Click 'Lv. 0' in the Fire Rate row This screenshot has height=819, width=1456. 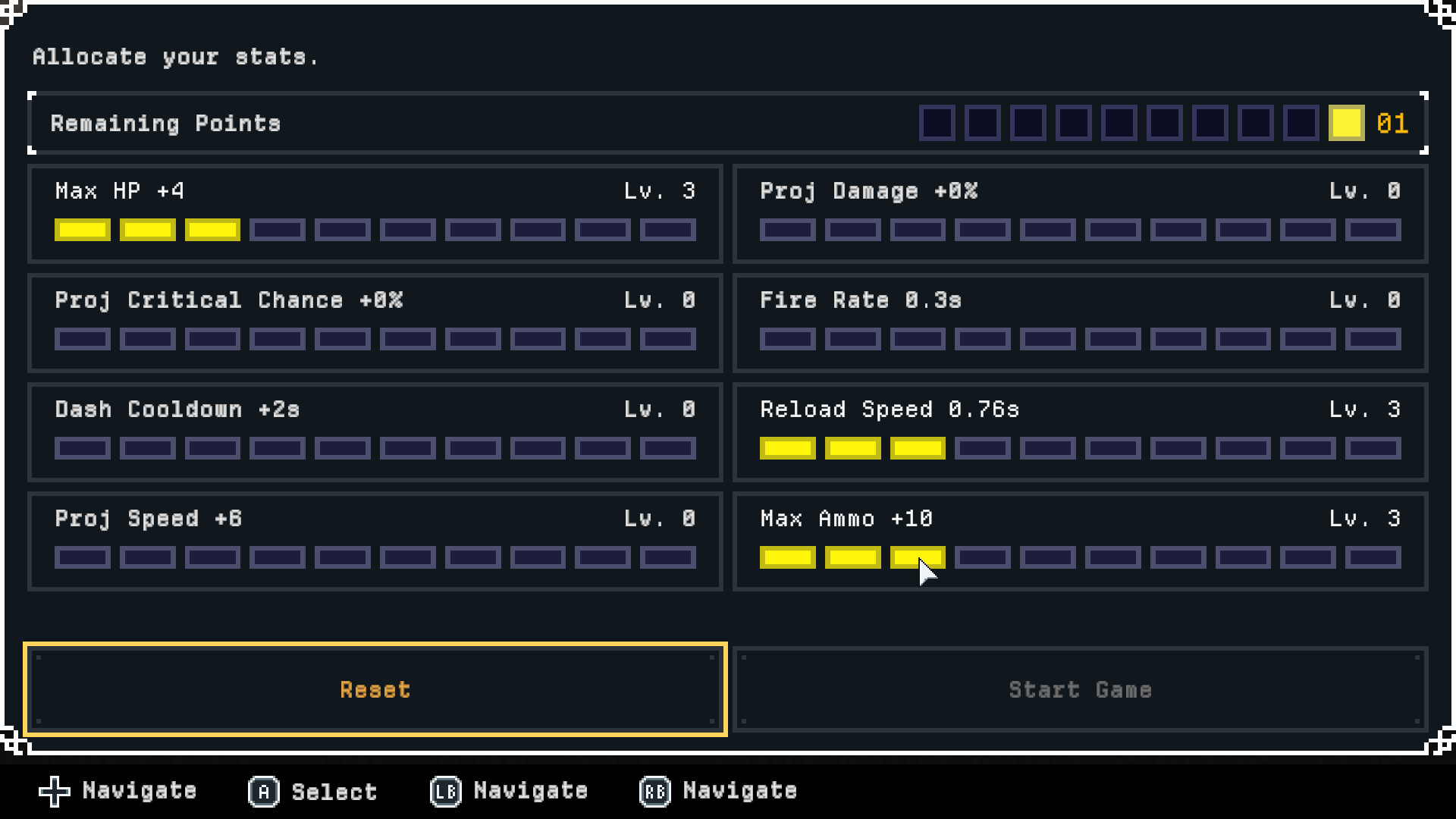(1365, 300)
